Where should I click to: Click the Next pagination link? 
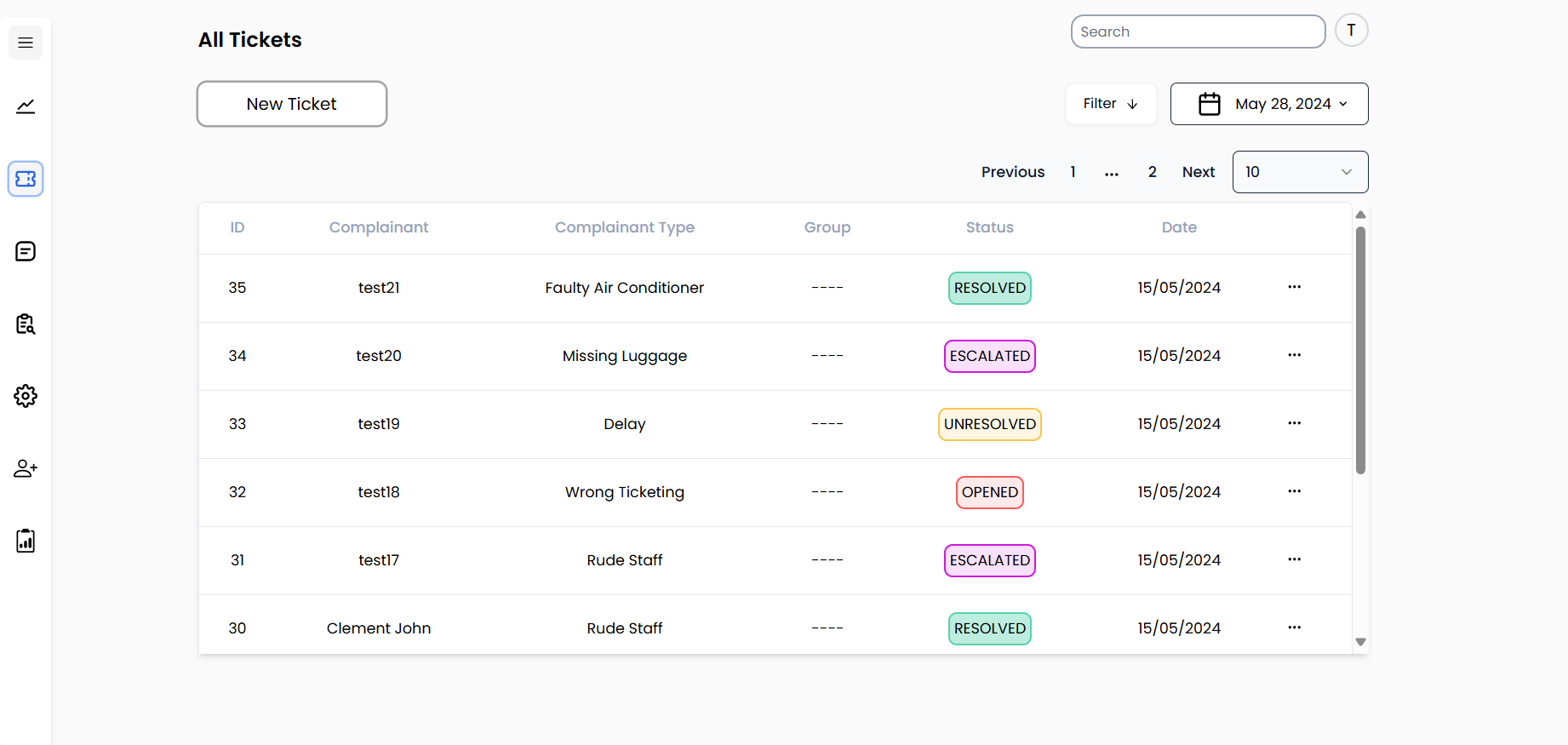[1199, 172]
